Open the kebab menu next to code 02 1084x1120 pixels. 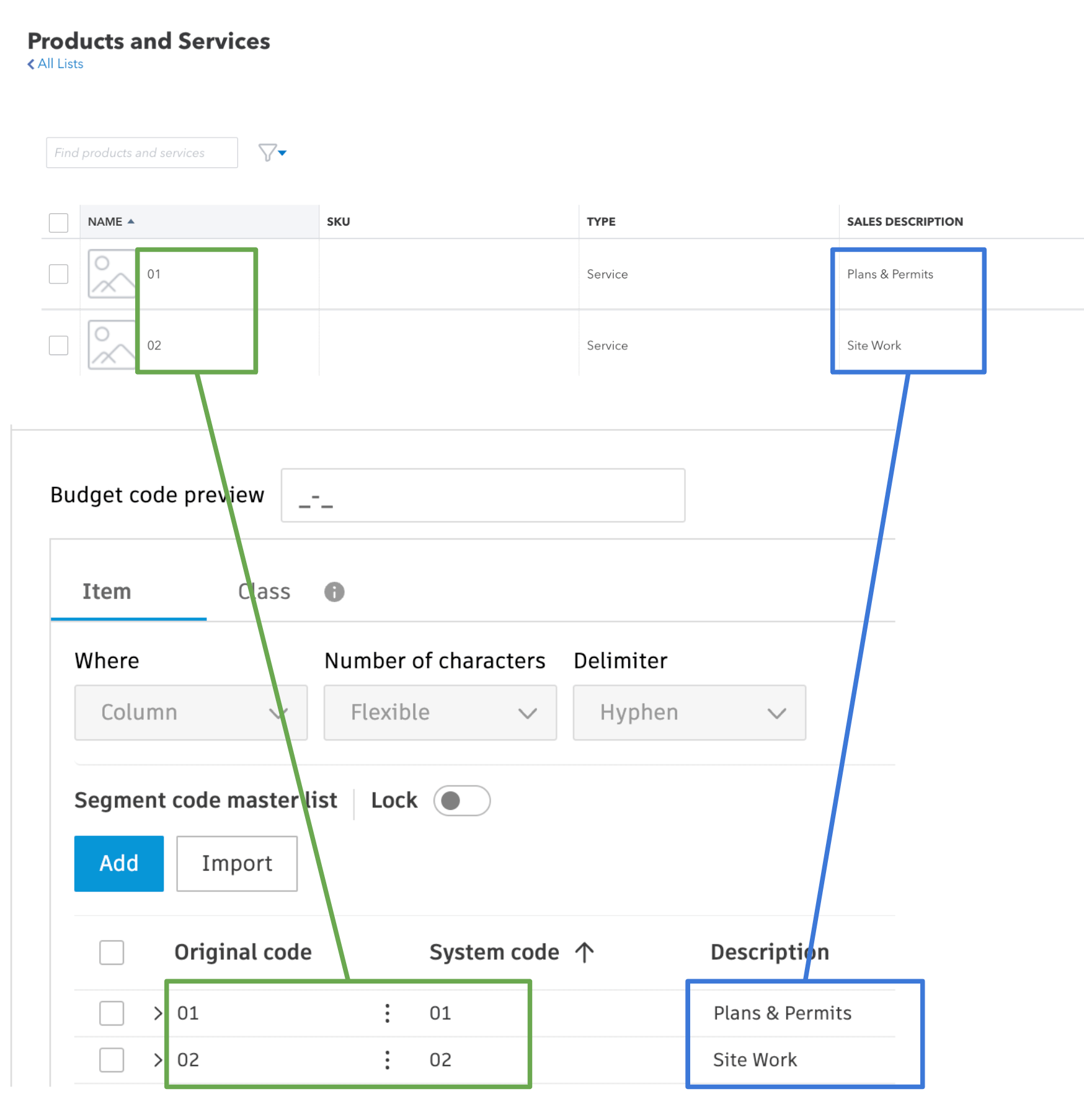click(387, 1060)
